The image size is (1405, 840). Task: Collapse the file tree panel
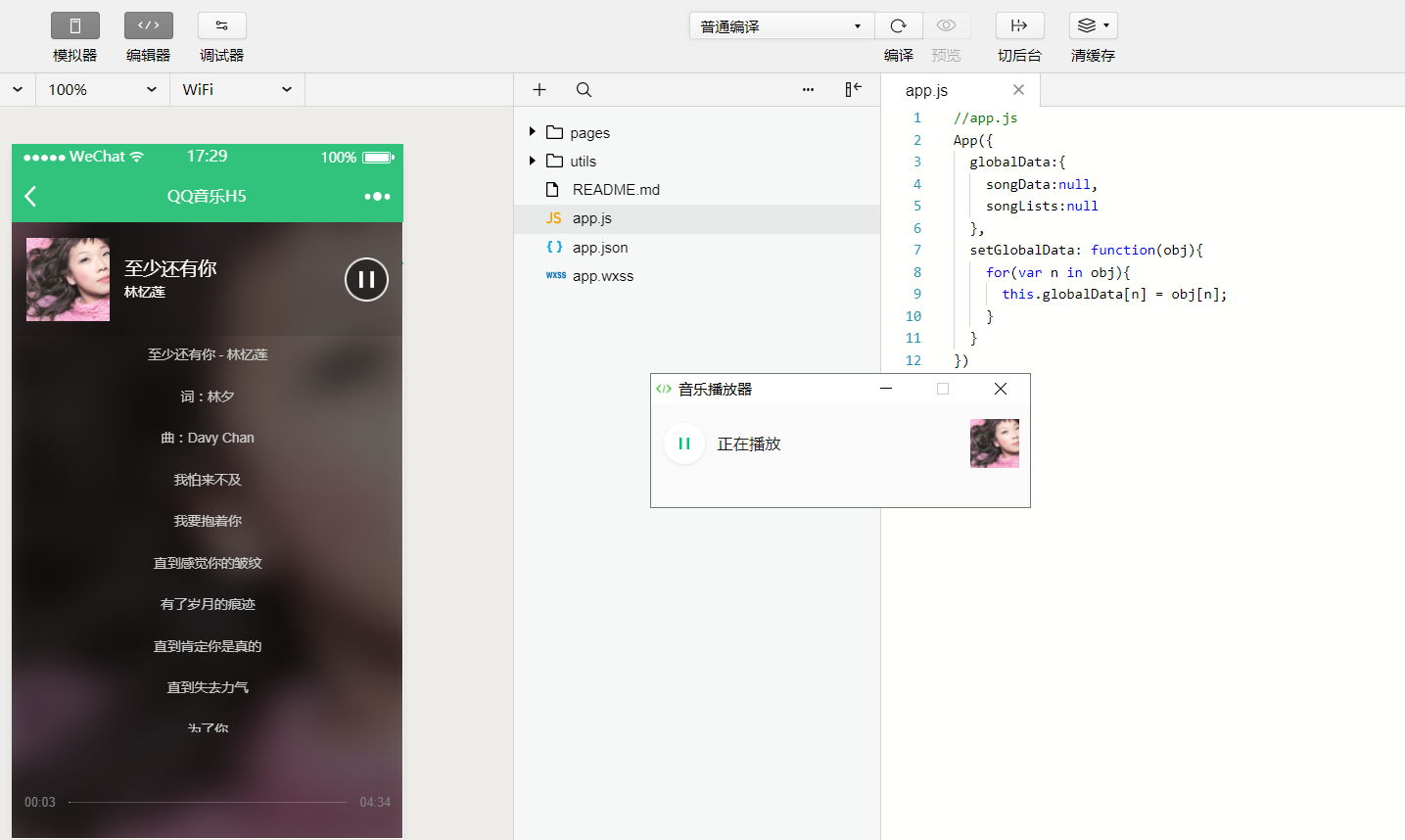click(x=854, y=89)
